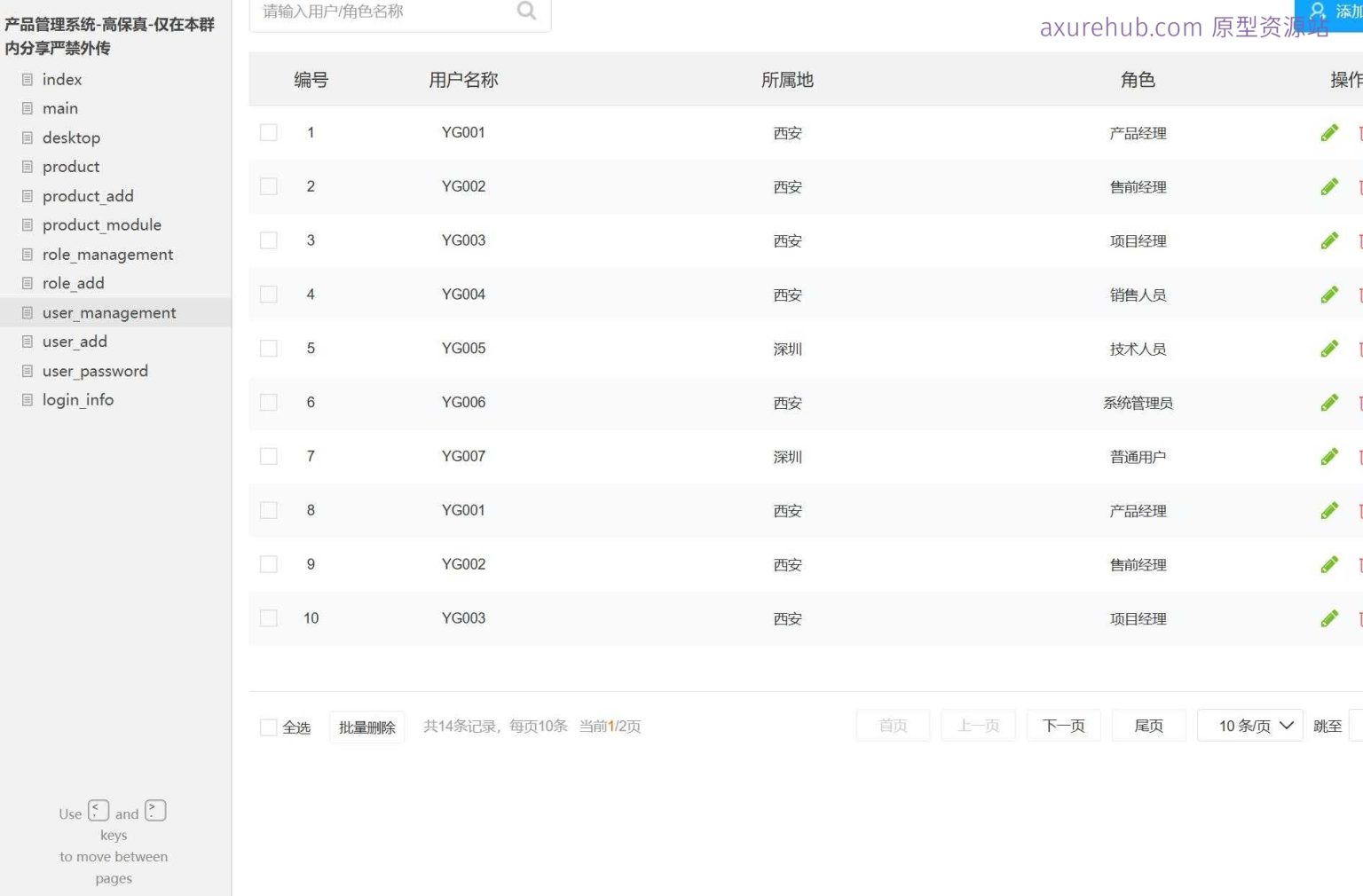Open role_management page in sidebar
The width and height of the screenshot is (1363, 896).
(107, 255)
